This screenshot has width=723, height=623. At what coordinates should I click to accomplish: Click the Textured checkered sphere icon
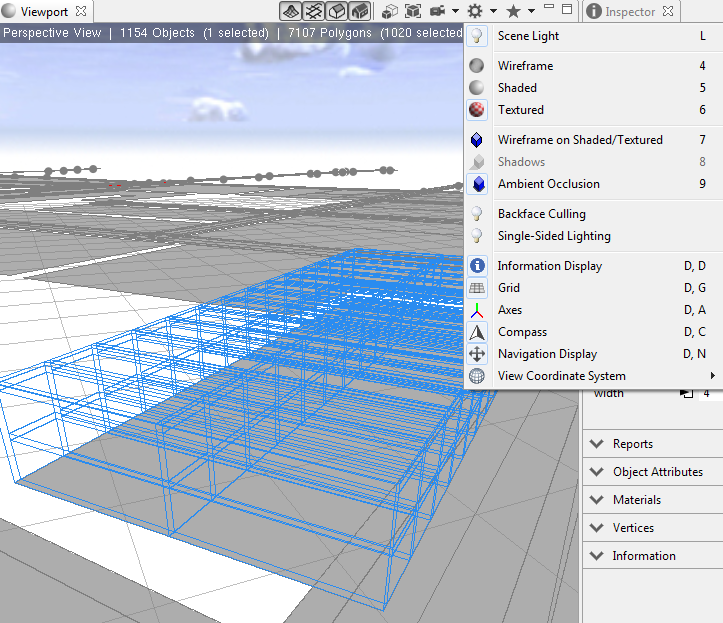point(477,110)
